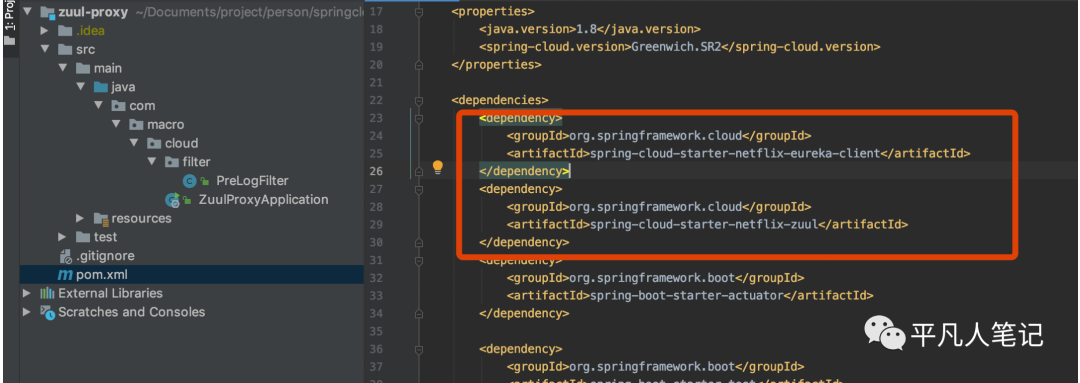The height and width of the screenshot is (383, 1080).
Task: Collapse the src folder
Action: (45, 50)
